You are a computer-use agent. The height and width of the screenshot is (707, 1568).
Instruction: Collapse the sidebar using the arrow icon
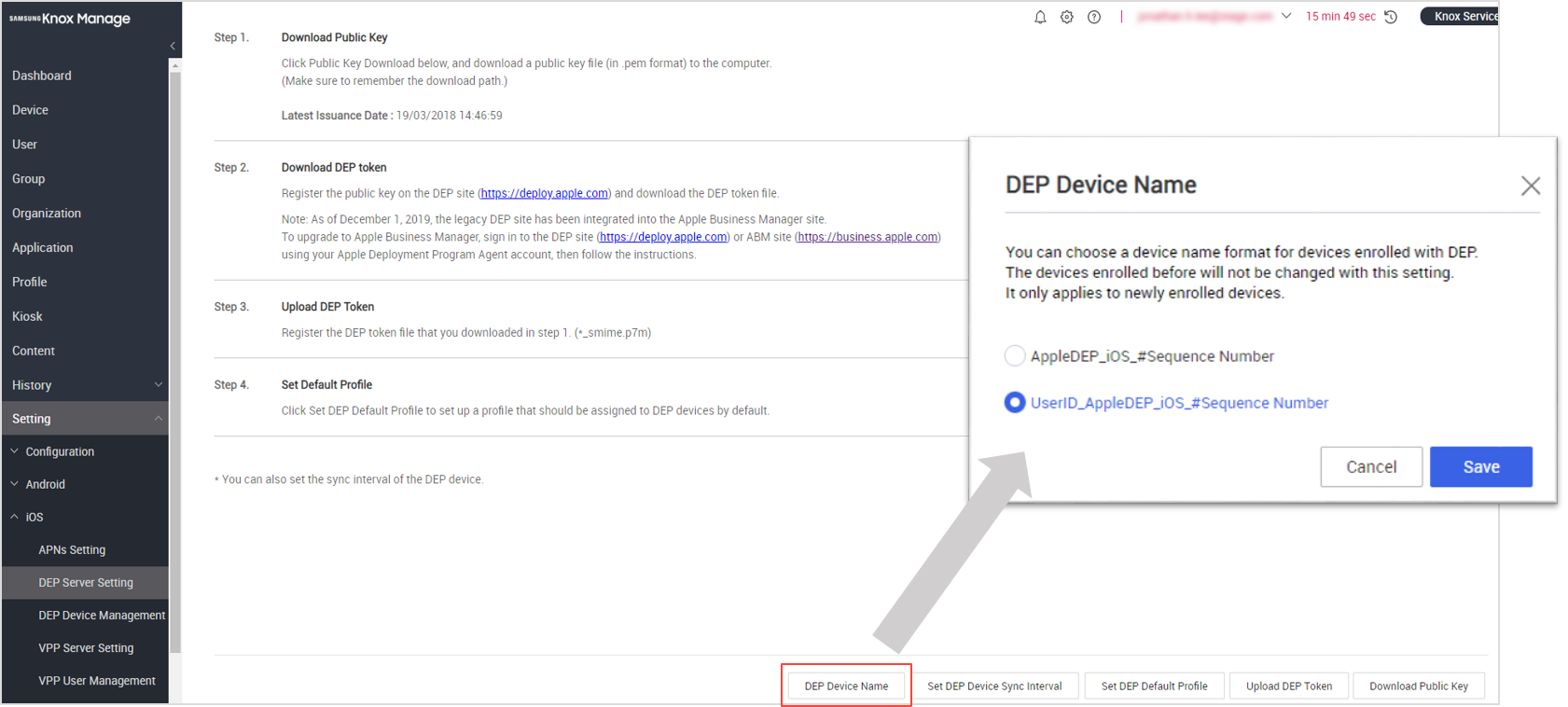[173, 46]
